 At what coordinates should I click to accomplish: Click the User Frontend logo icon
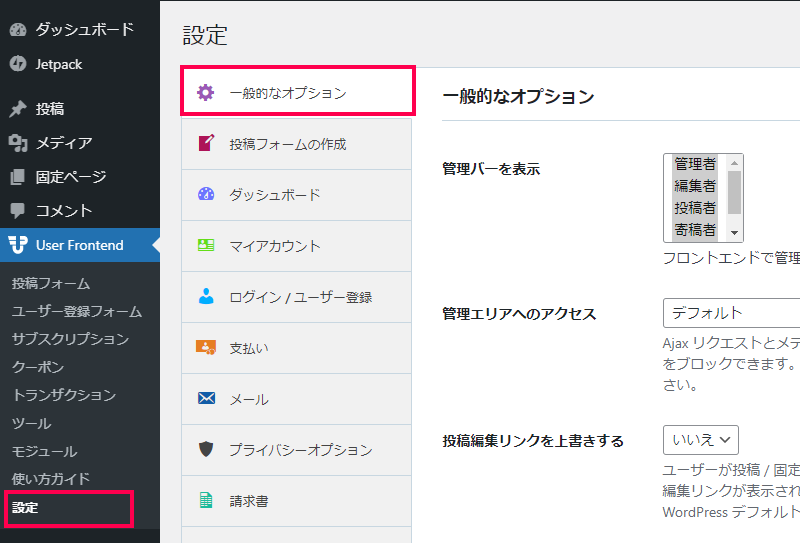click(x=18, y=245)
